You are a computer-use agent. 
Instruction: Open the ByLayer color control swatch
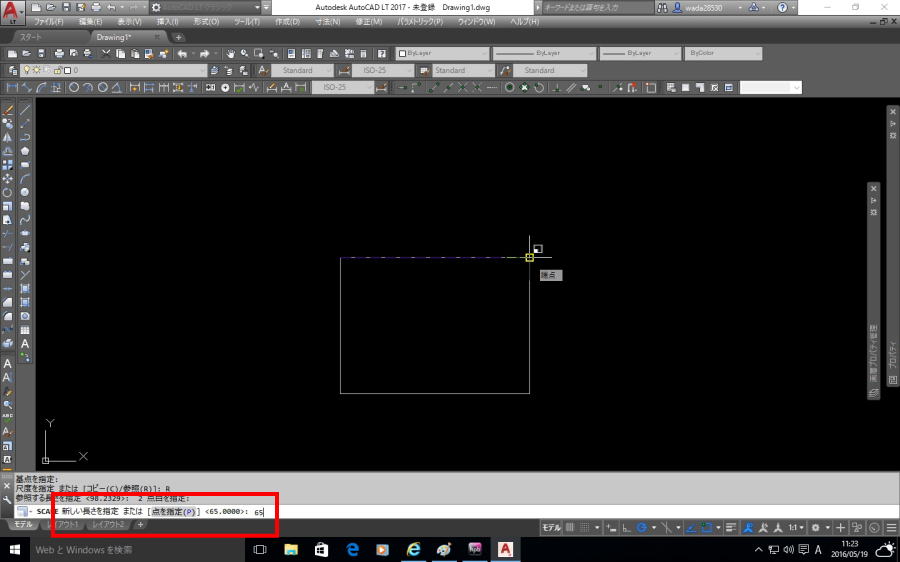442,53
